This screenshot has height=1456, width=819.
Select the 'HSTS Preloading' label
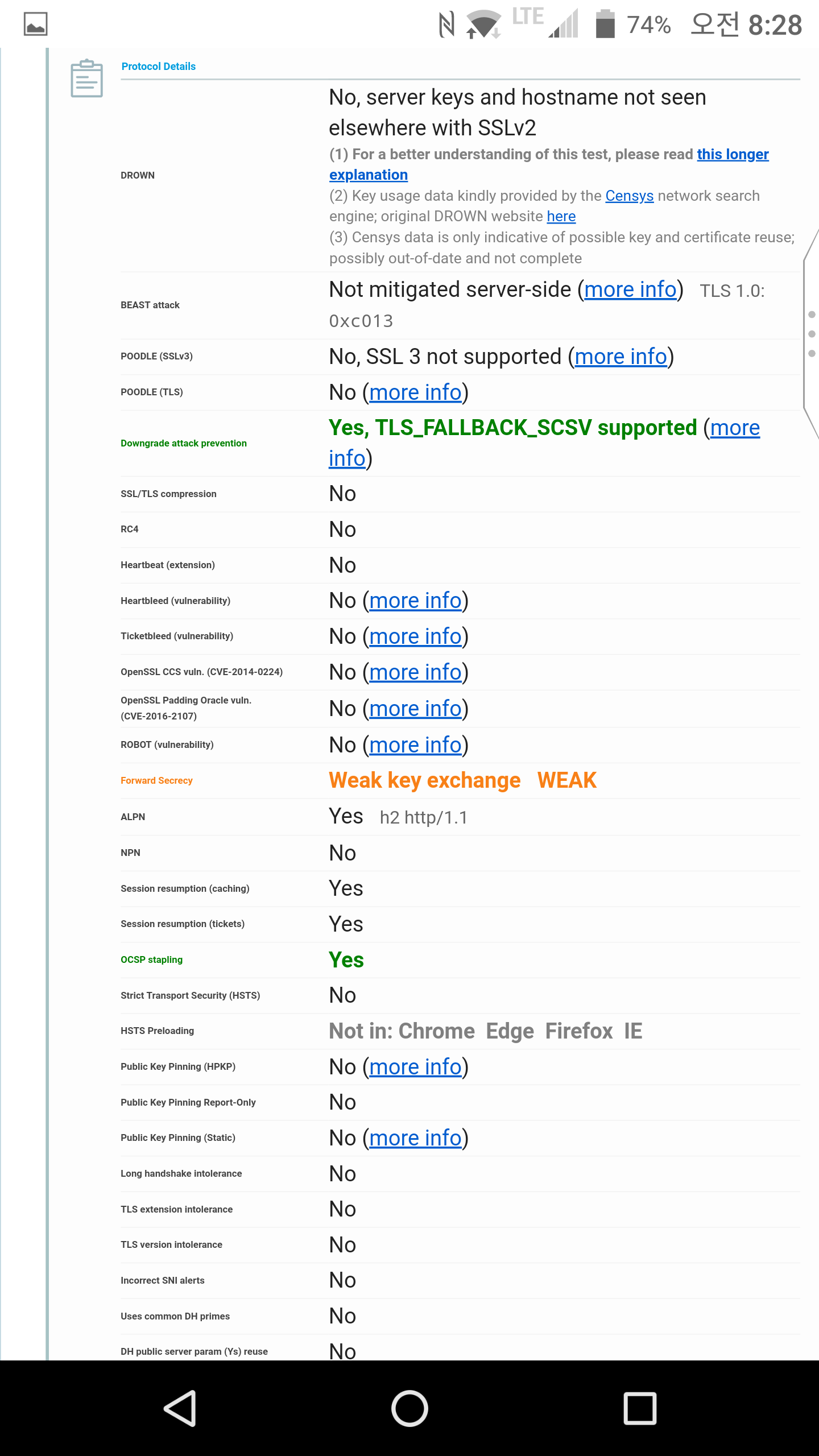(x=158, y=1031)
